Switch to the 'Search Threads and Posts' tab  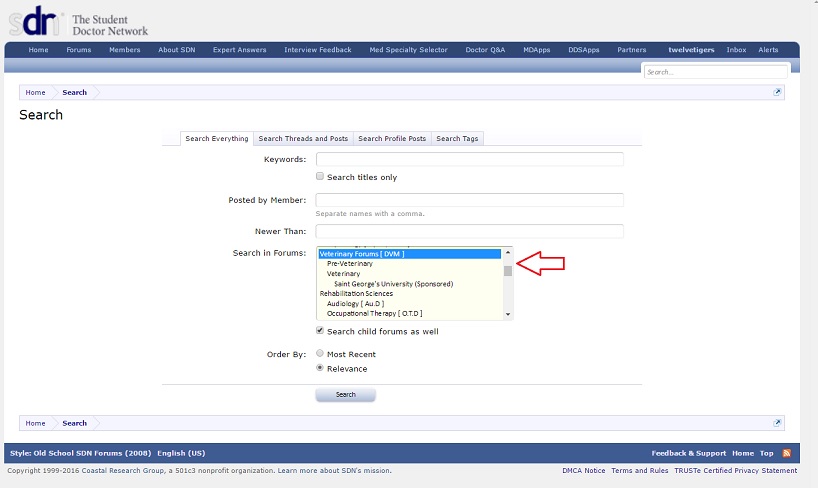click(x=303, y=139)
